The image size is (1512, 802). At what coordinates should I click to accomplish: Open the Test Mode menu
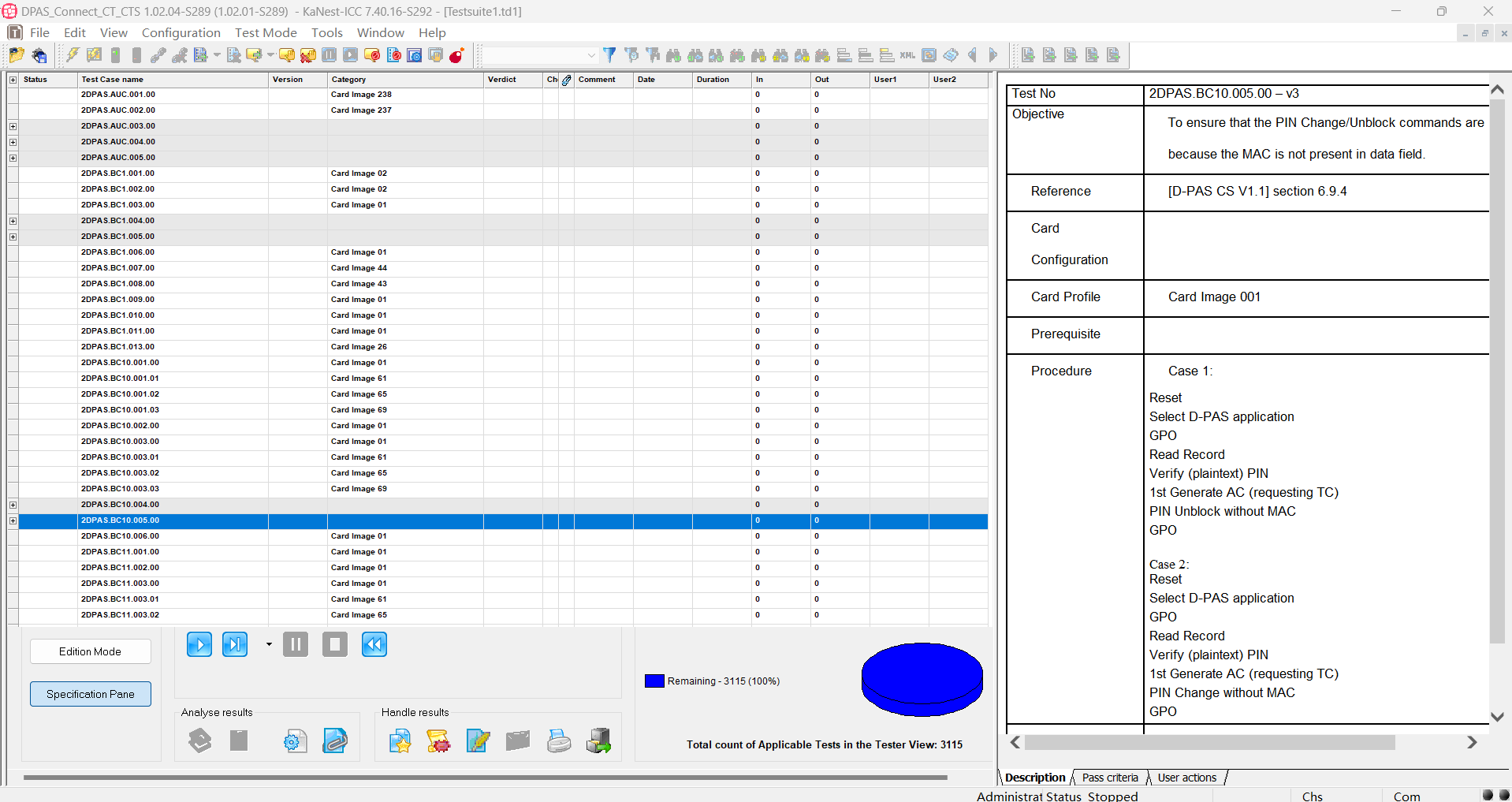tap(266, 32)
